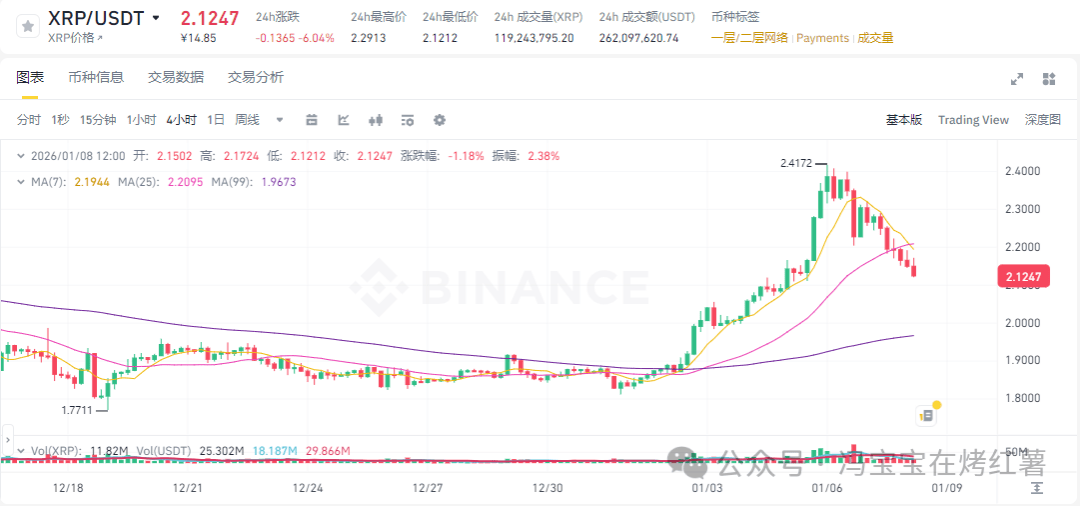Screen dimensions: 1080x506
Task: Open the 交易数据 tab
Action: pos(175,77)
